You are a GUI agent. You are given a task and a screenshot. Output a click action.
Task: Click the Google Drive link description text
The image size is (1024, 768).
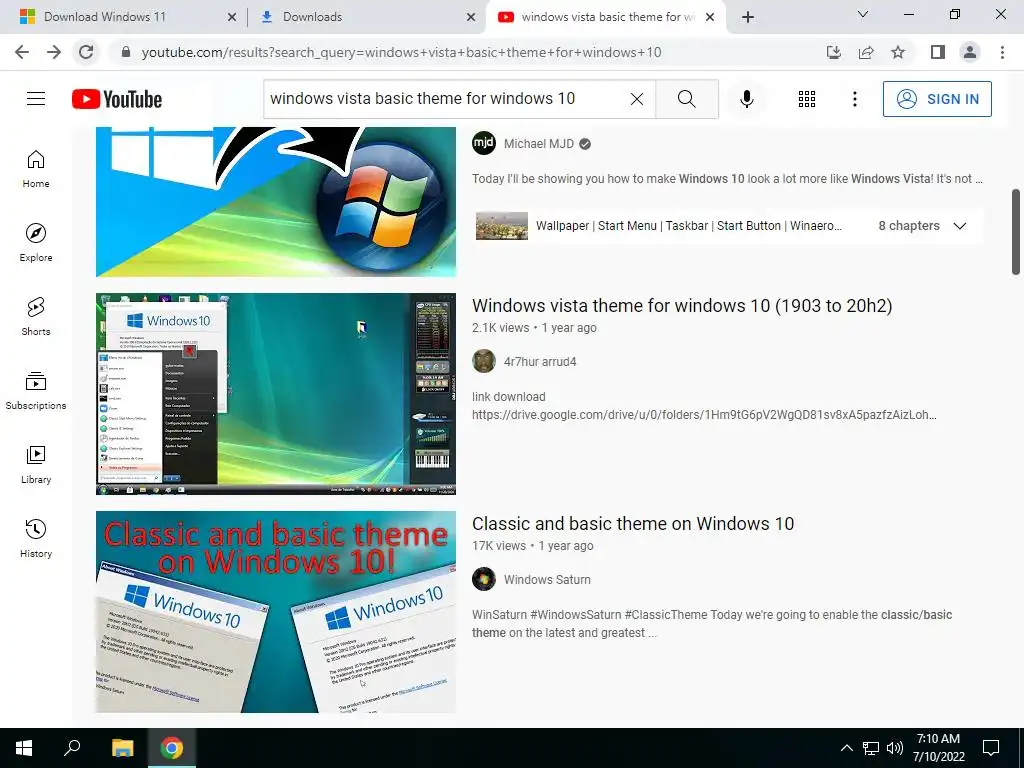pyautogui.click(x=704, y=415)
